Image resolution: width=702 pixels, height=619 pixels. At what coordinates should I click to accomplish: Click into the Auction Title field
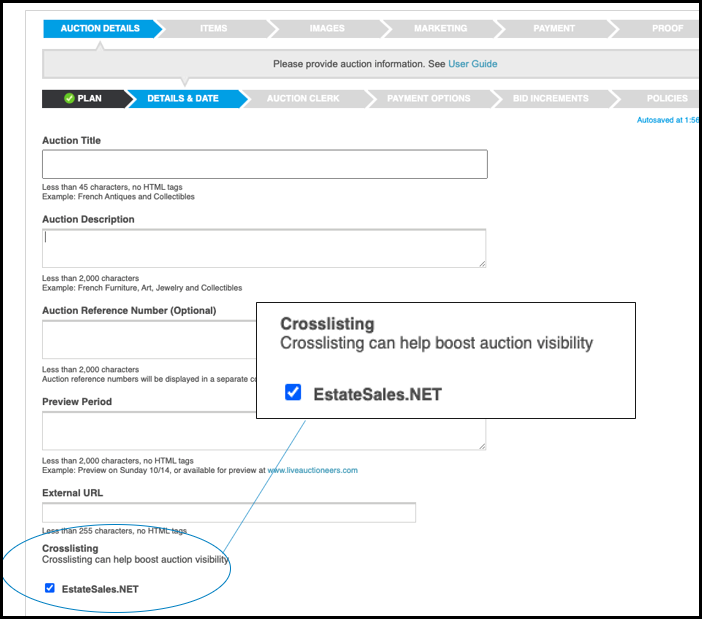(x=265, y=164)
